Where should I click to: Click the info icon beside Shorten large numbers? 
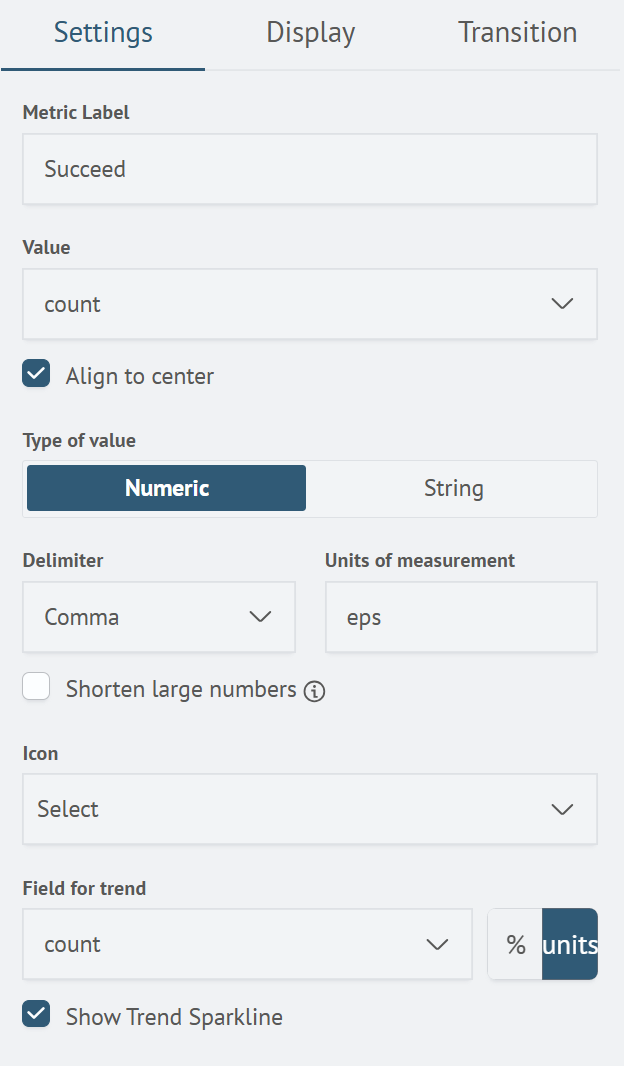(314, 691)
